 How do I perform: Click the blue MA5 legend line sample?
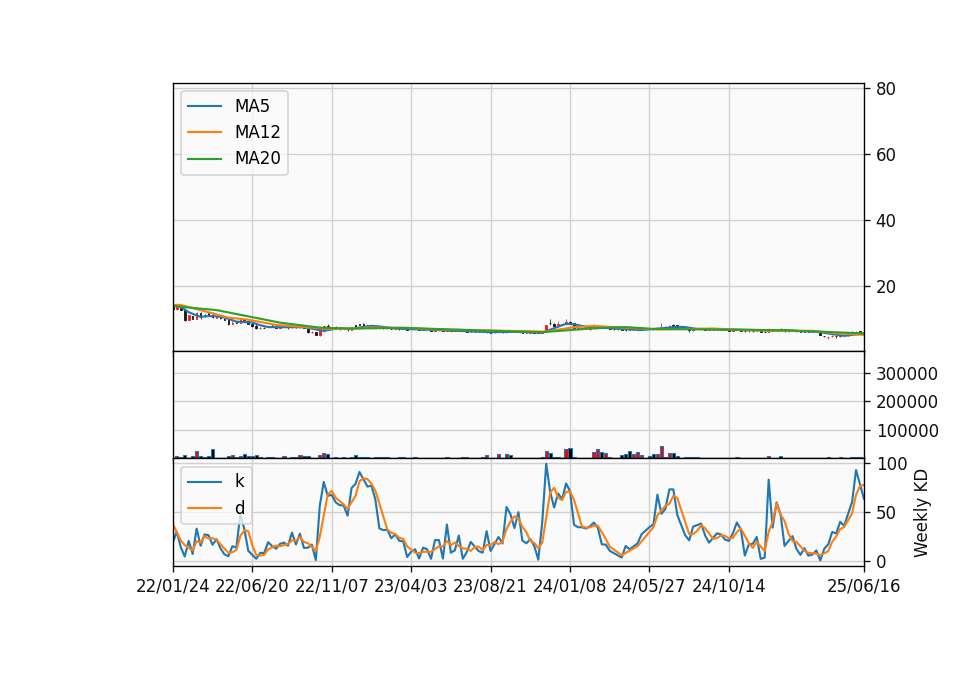pos(204,106)
